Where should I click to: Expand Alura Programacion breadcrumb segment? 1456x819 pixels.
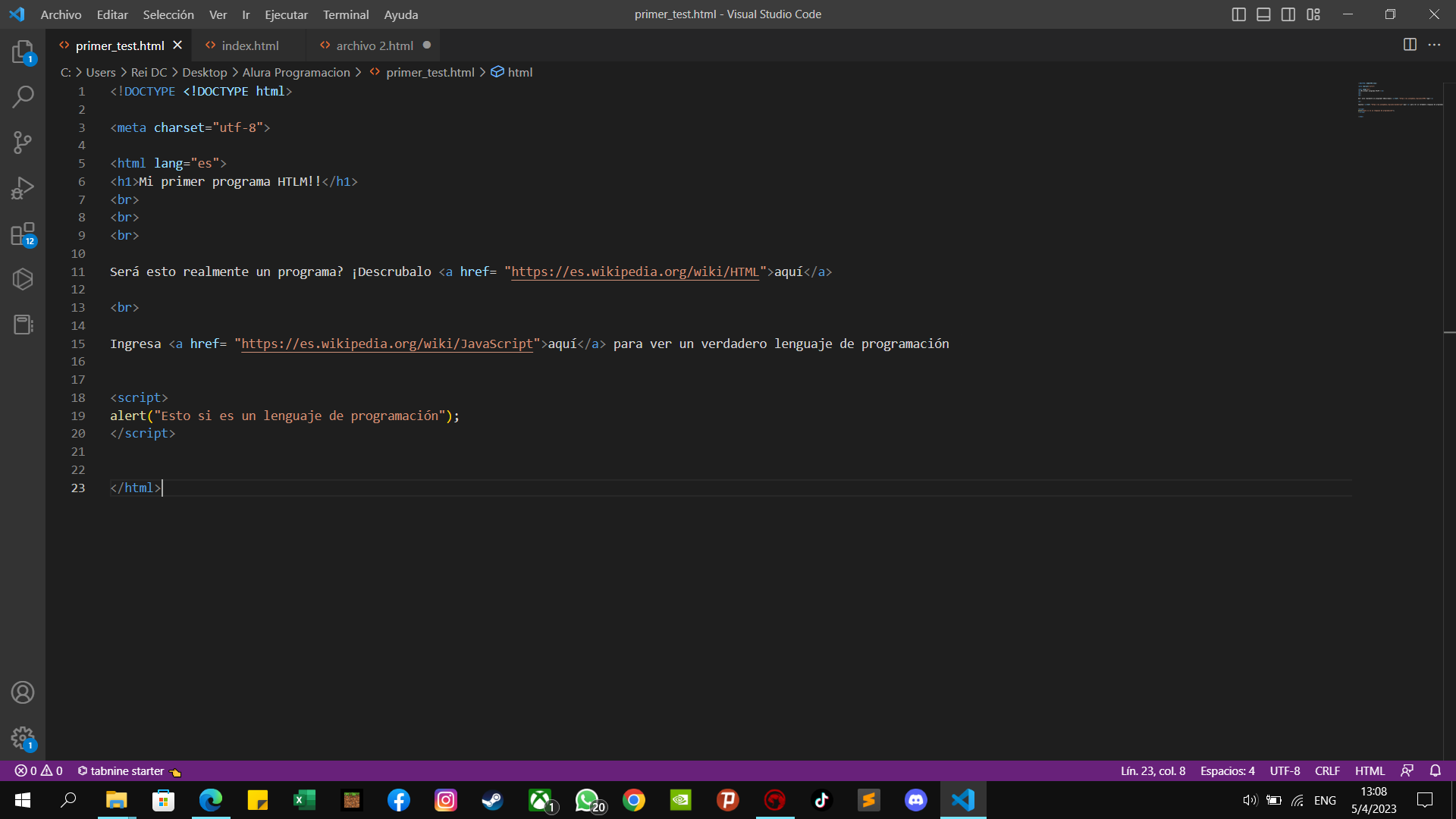[297, 72]
